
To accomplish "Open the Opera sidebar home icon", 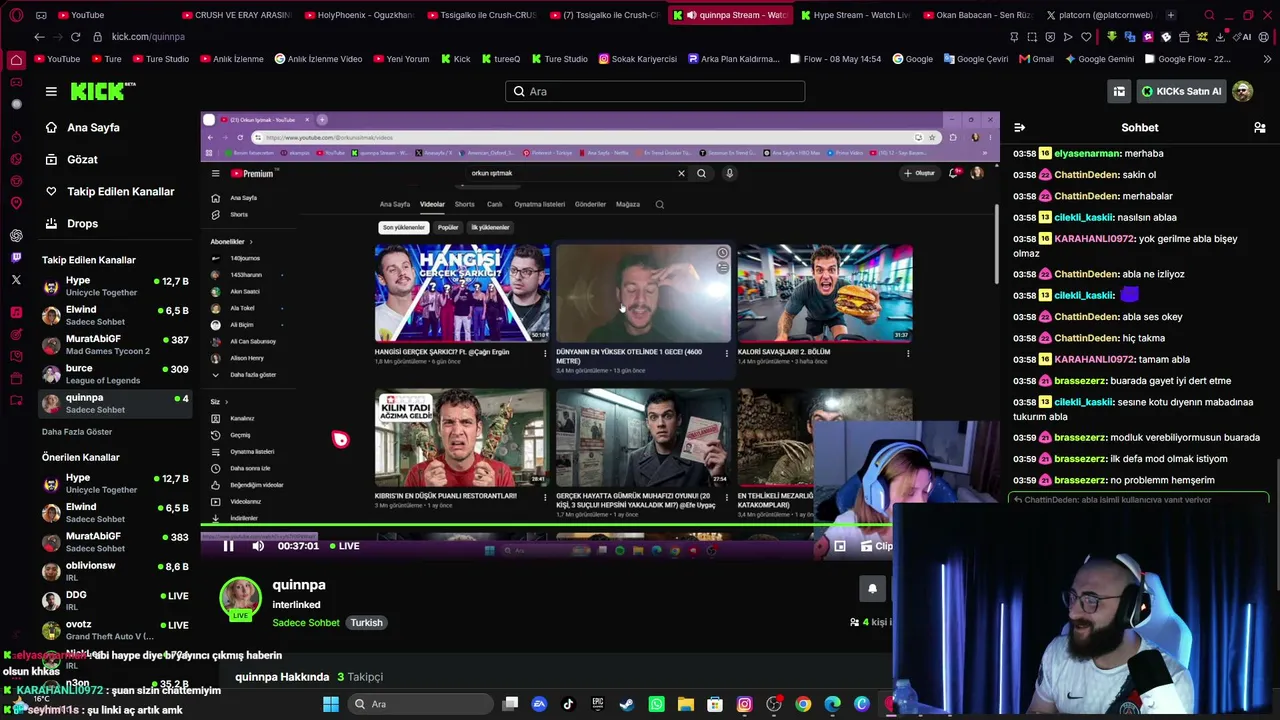I will [x=16, y=60].
